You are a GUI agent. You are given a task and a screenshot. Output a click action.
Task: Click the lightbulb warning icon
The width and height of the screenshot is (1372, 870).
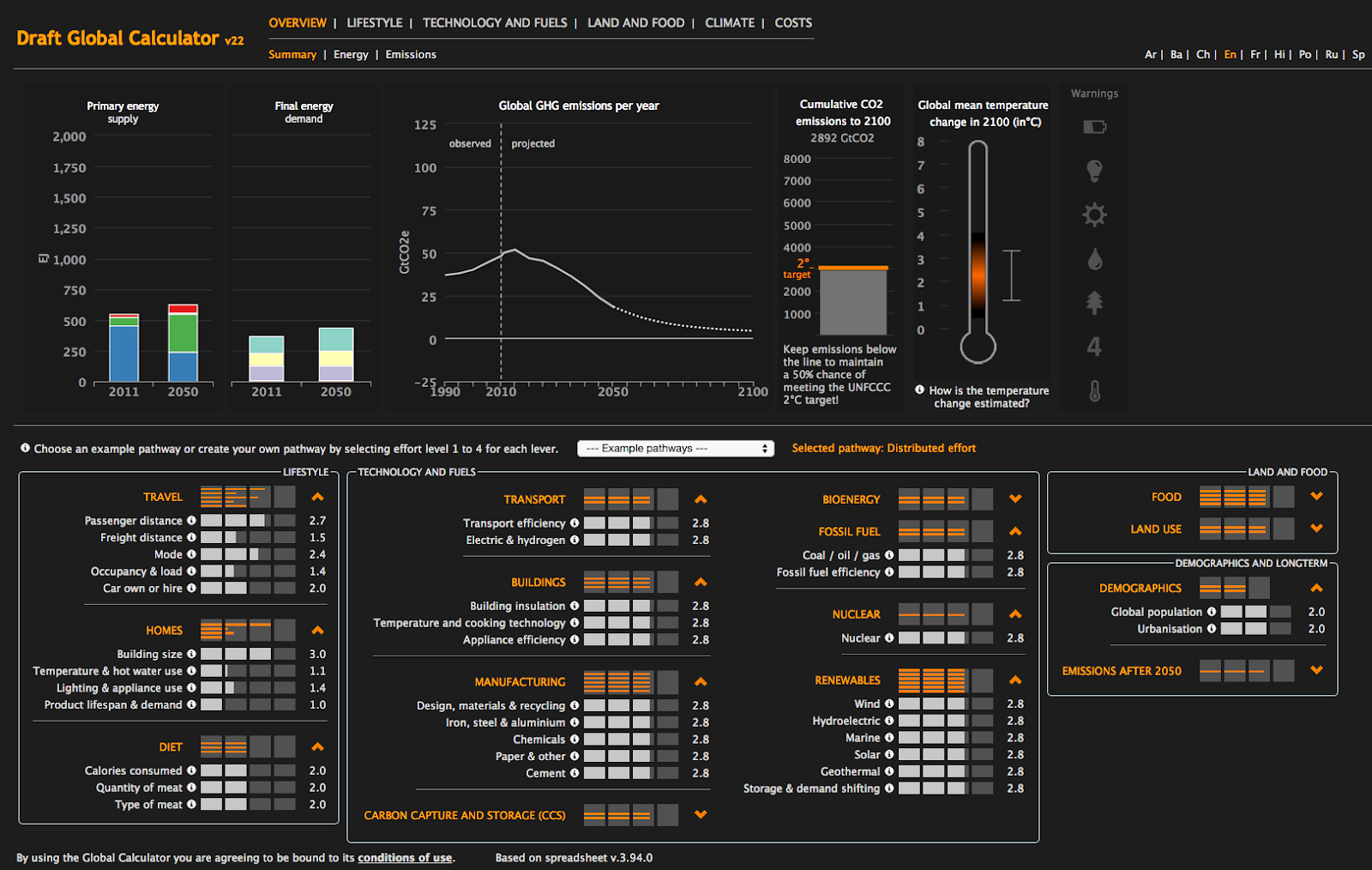pos(1094,171)
